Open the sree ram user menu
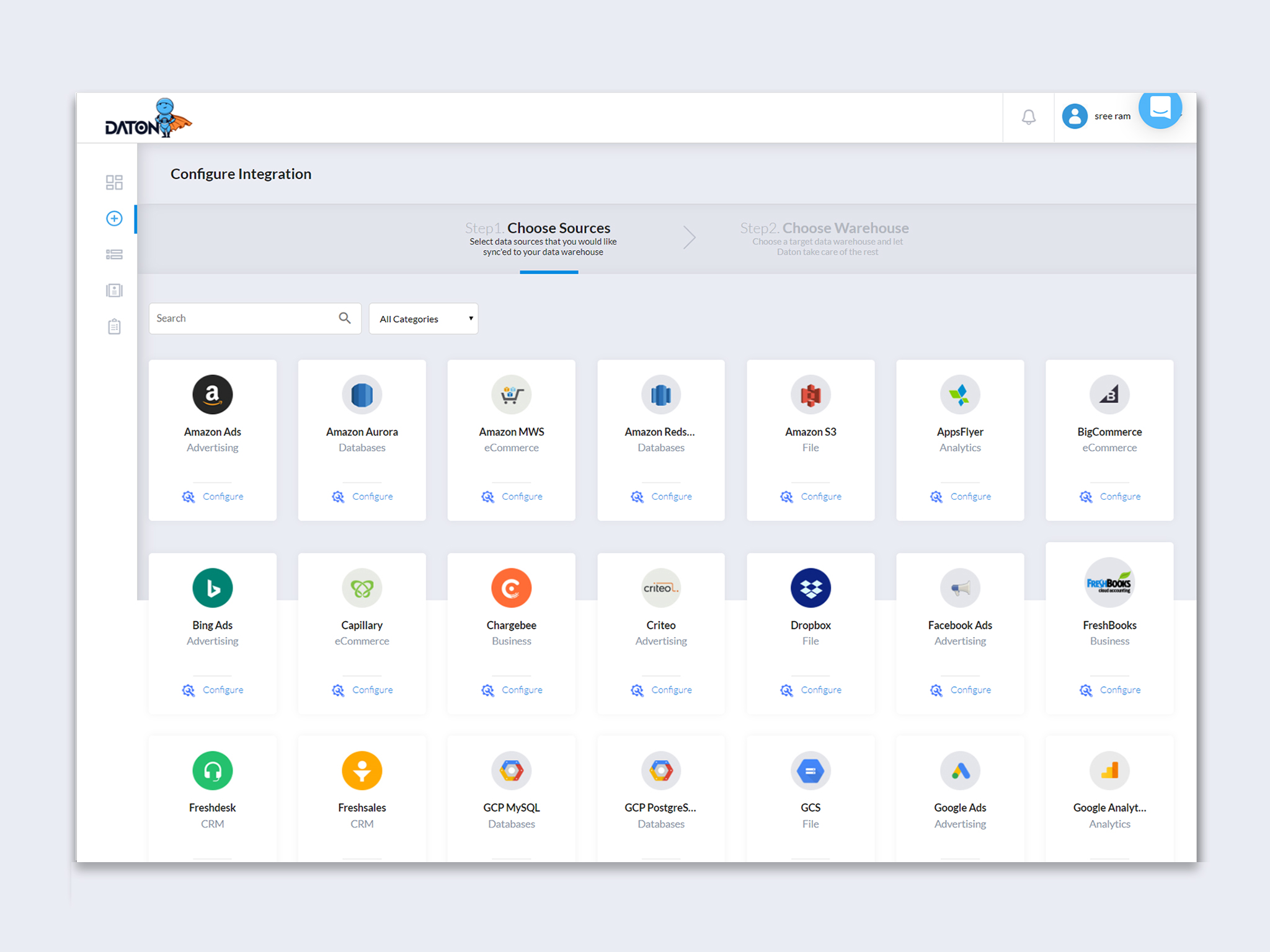This screenshot has width=1270, height=952. [x=1098, y=117]
